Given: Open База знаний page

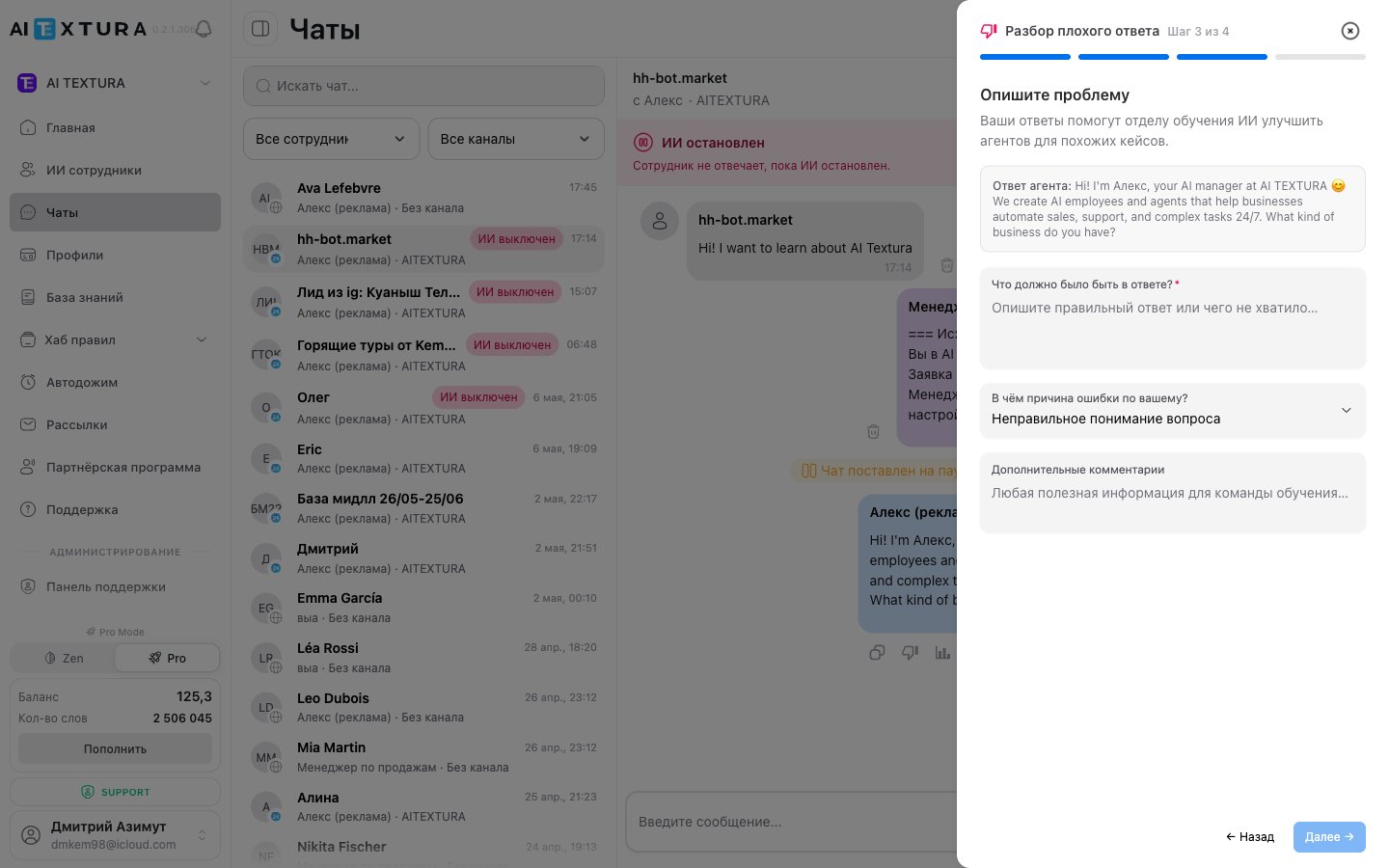Looking at the screenshot, I should 115,297.
